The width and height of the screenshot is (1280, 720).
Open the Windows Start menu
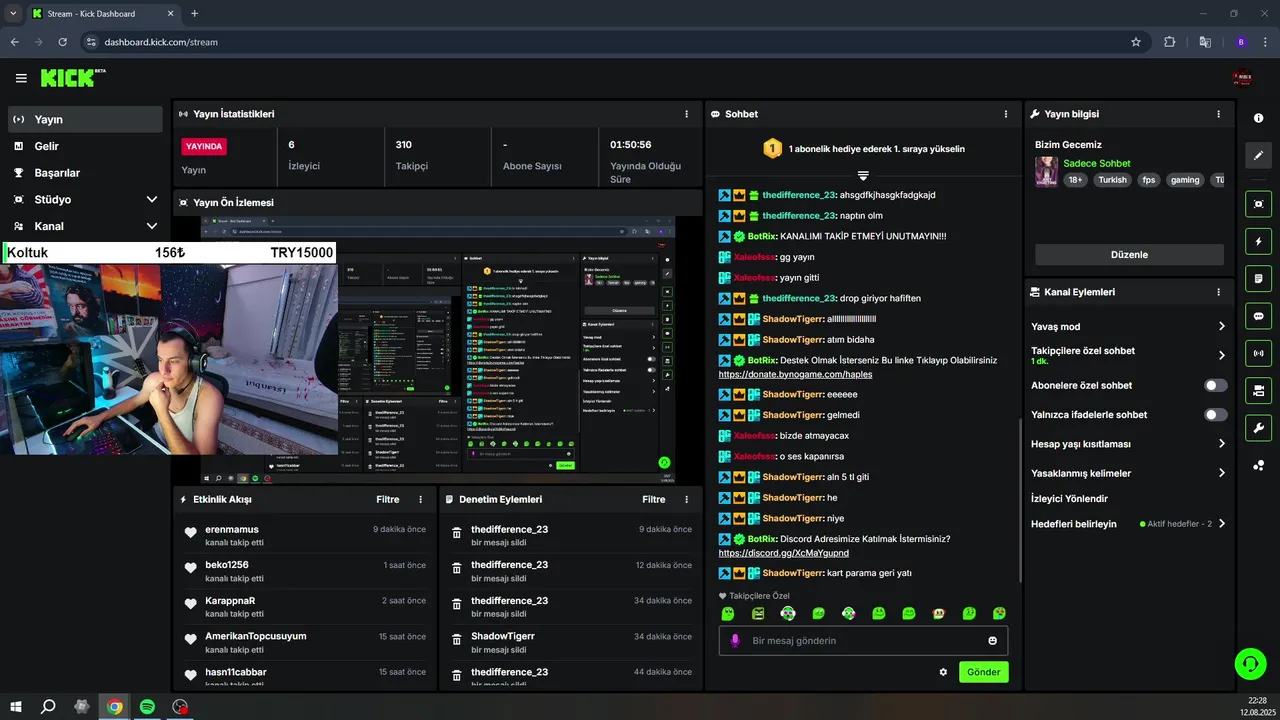pyautogui.click(x=16, y=707)
